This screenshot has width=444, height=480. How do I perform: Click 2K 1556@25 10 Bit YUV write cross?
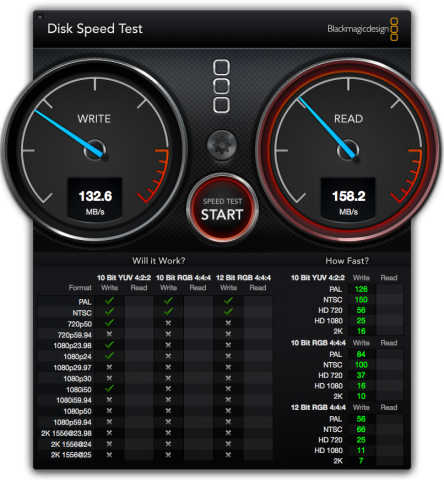(109, 455)
